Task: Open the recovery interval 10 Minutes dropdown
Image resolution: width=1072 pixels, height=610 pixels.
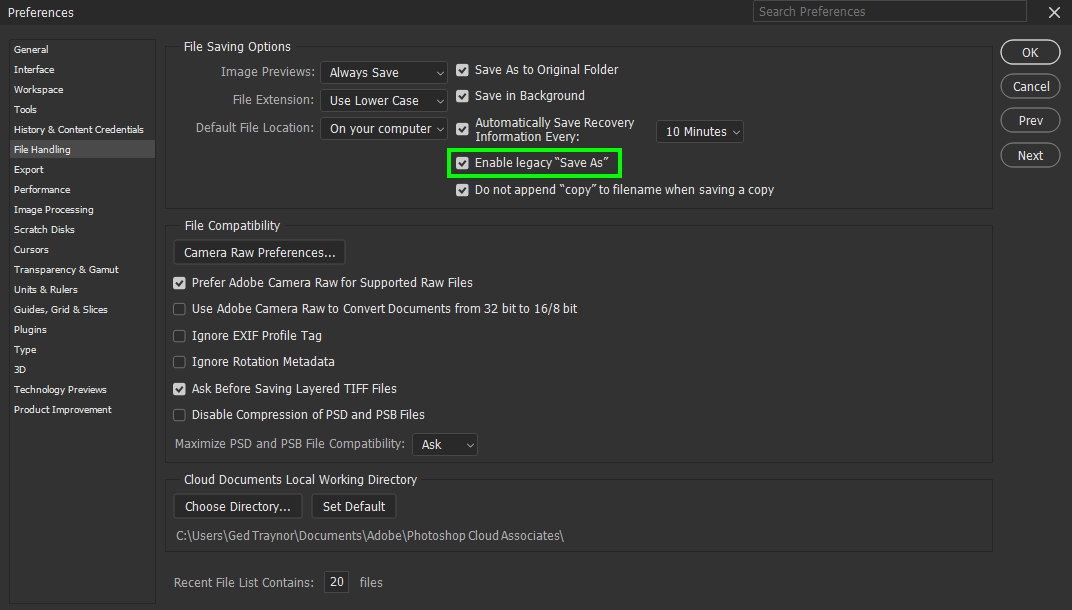Action: point(699,131)
